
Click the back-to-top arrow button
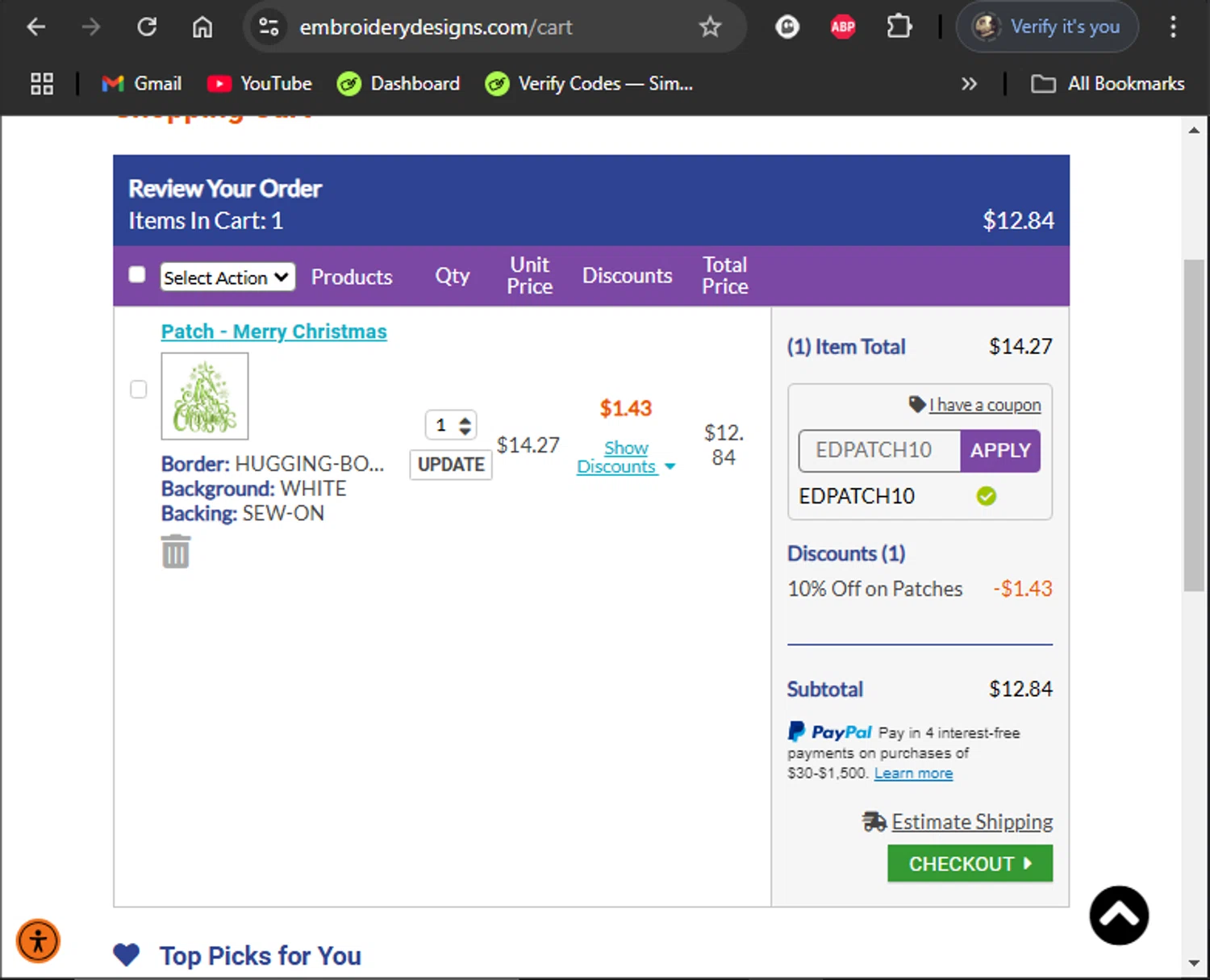1119,915
